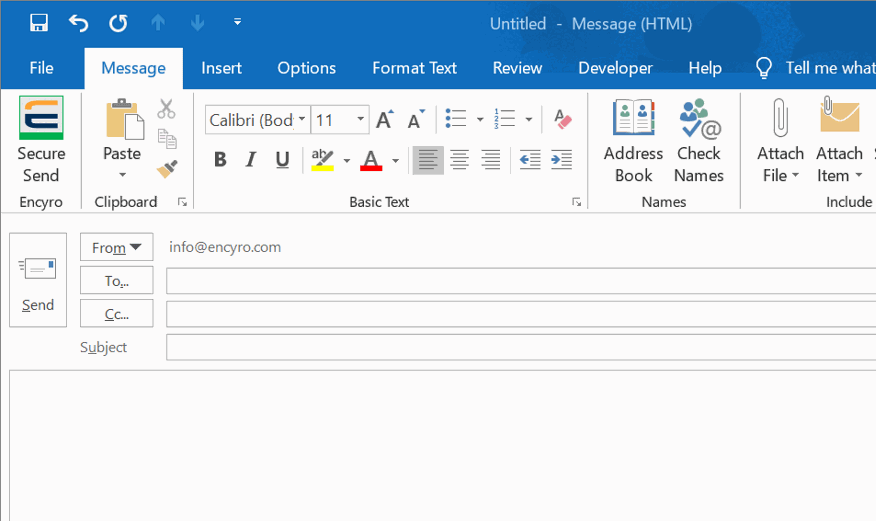Apply yellow text highlight color

coord(322,160)
